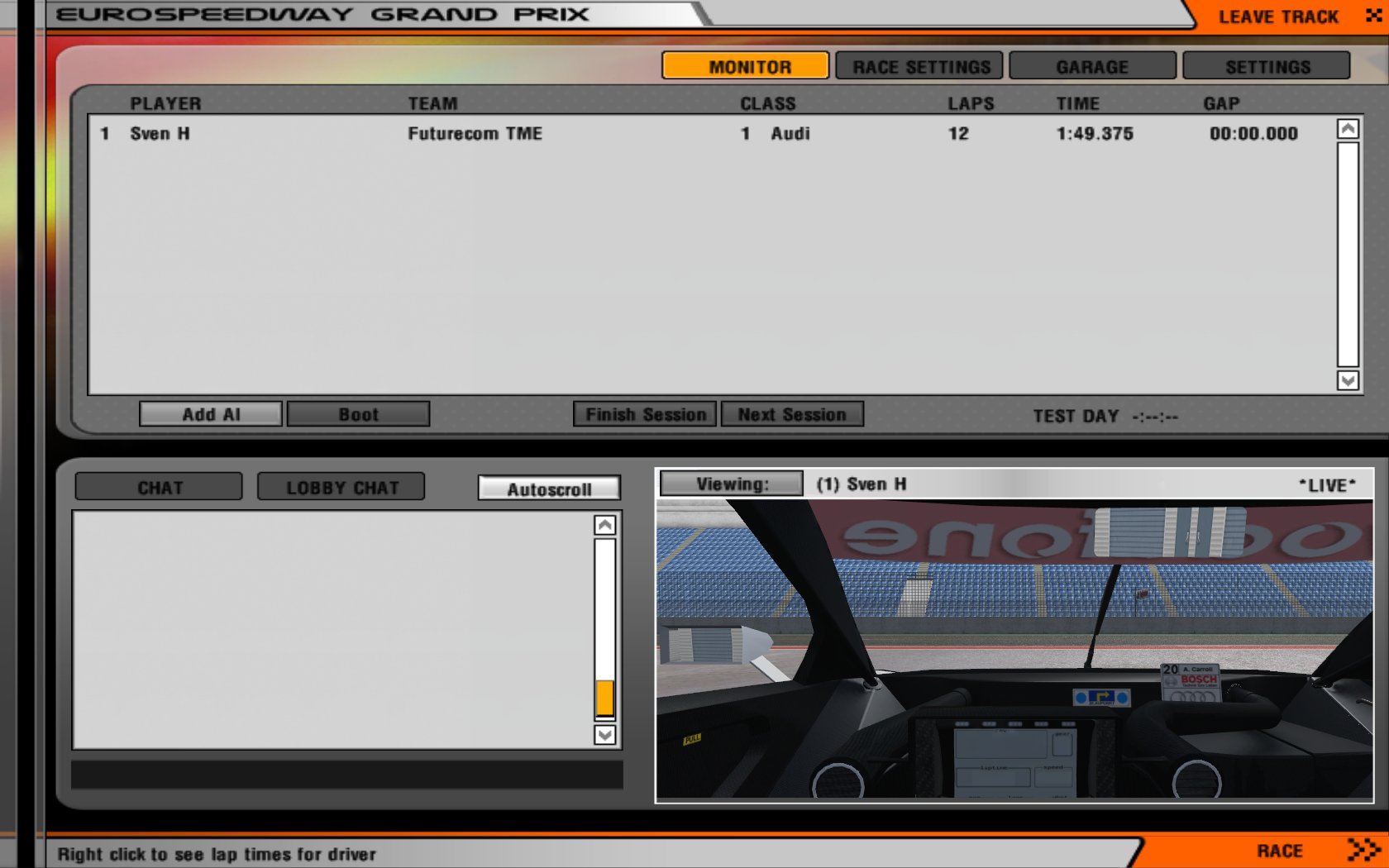Click the orange chat scrollbar thumb
Image resolution: width=1389 pixels, height=868 pixels.
(604, 699)
